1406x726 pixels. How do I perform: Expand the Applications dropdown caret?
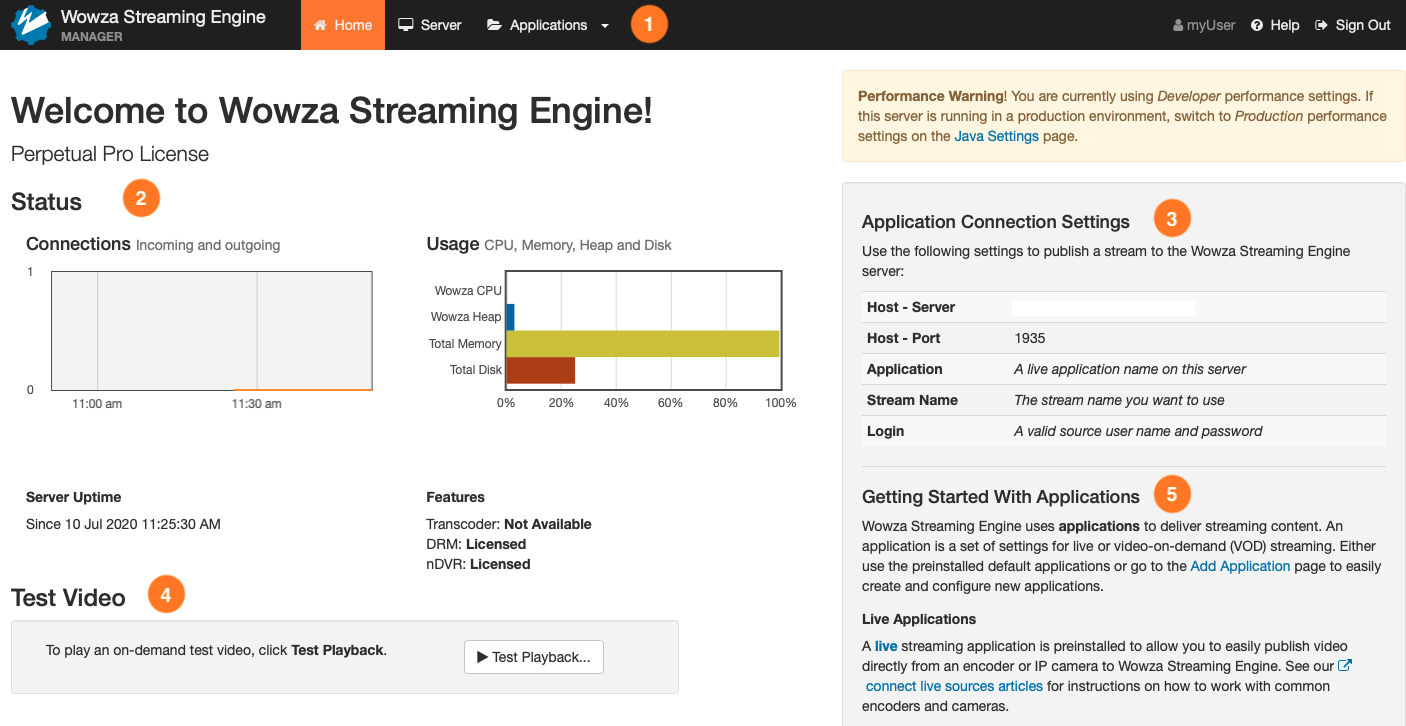pyautogui.click(x=605, y=26)
